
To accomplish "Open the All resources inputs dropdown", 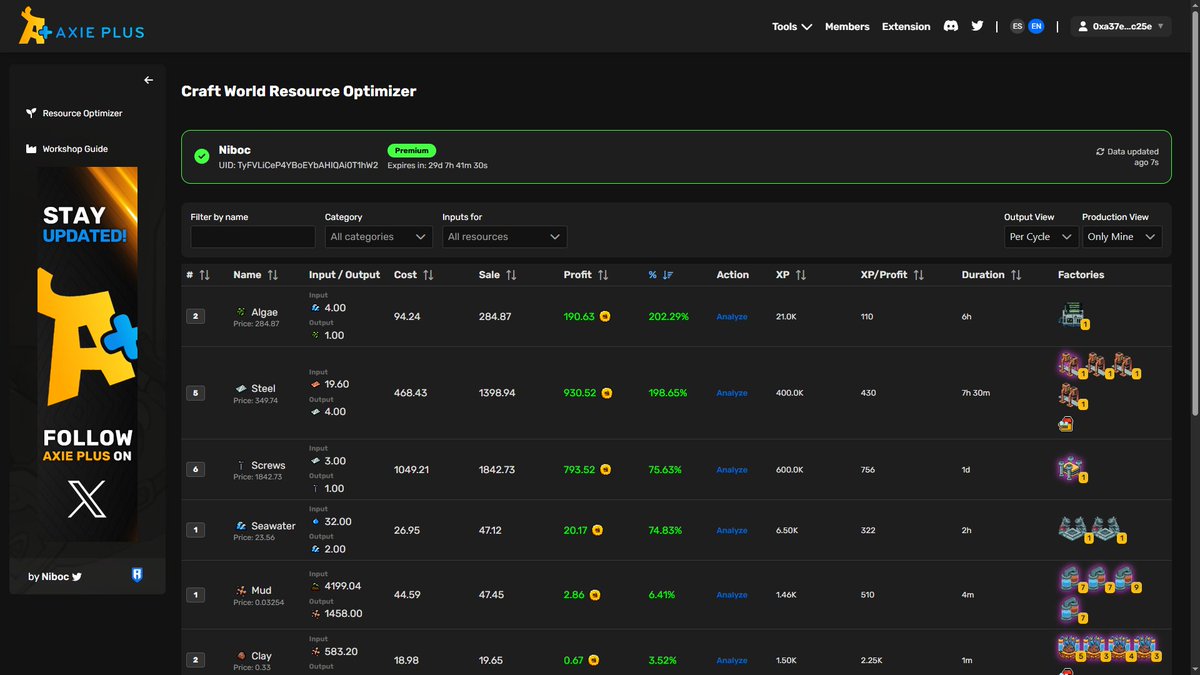I will tap(504, 237).
